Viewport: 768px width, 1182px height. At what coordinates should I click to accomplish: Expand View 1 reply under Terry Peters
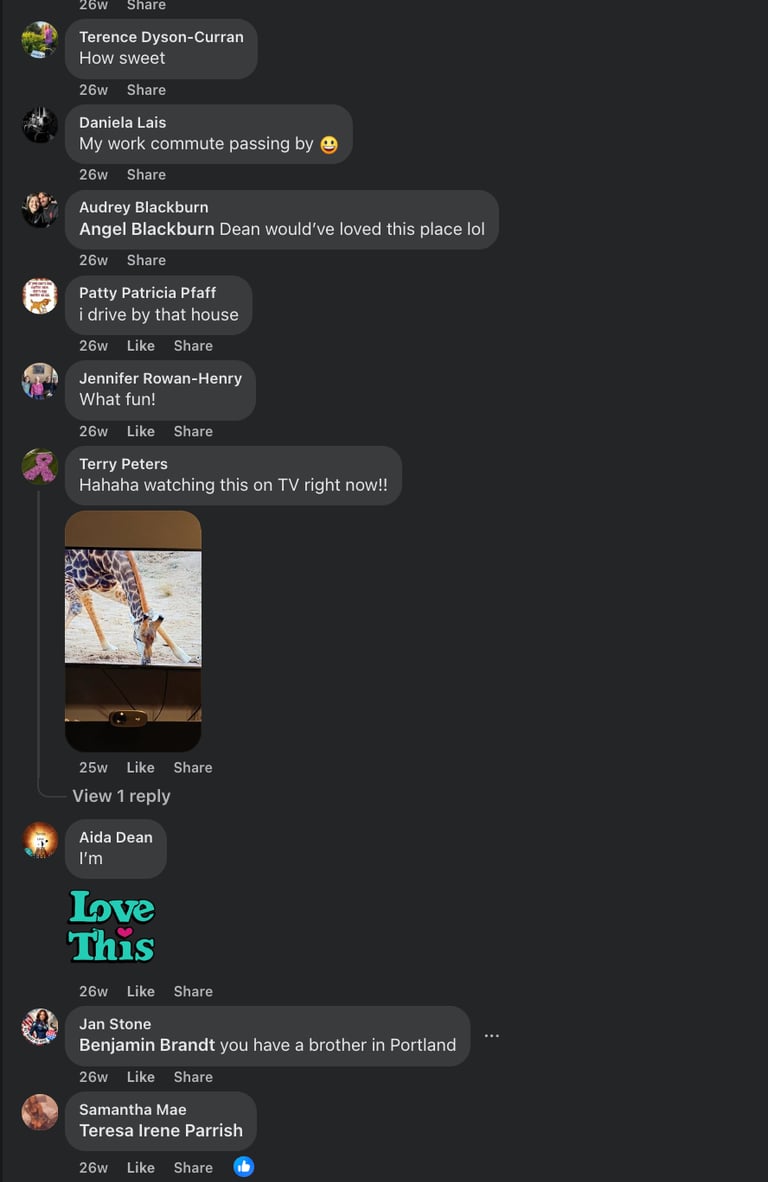pos(121,796)
